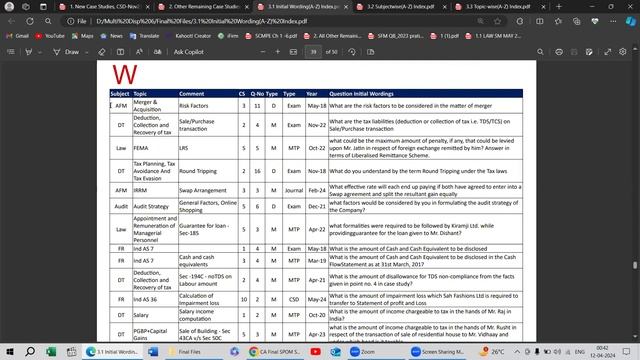The width and height of the screenshot is (640, 360).
Task: Open the YouTube bookmark
Action: coord(50,36)
